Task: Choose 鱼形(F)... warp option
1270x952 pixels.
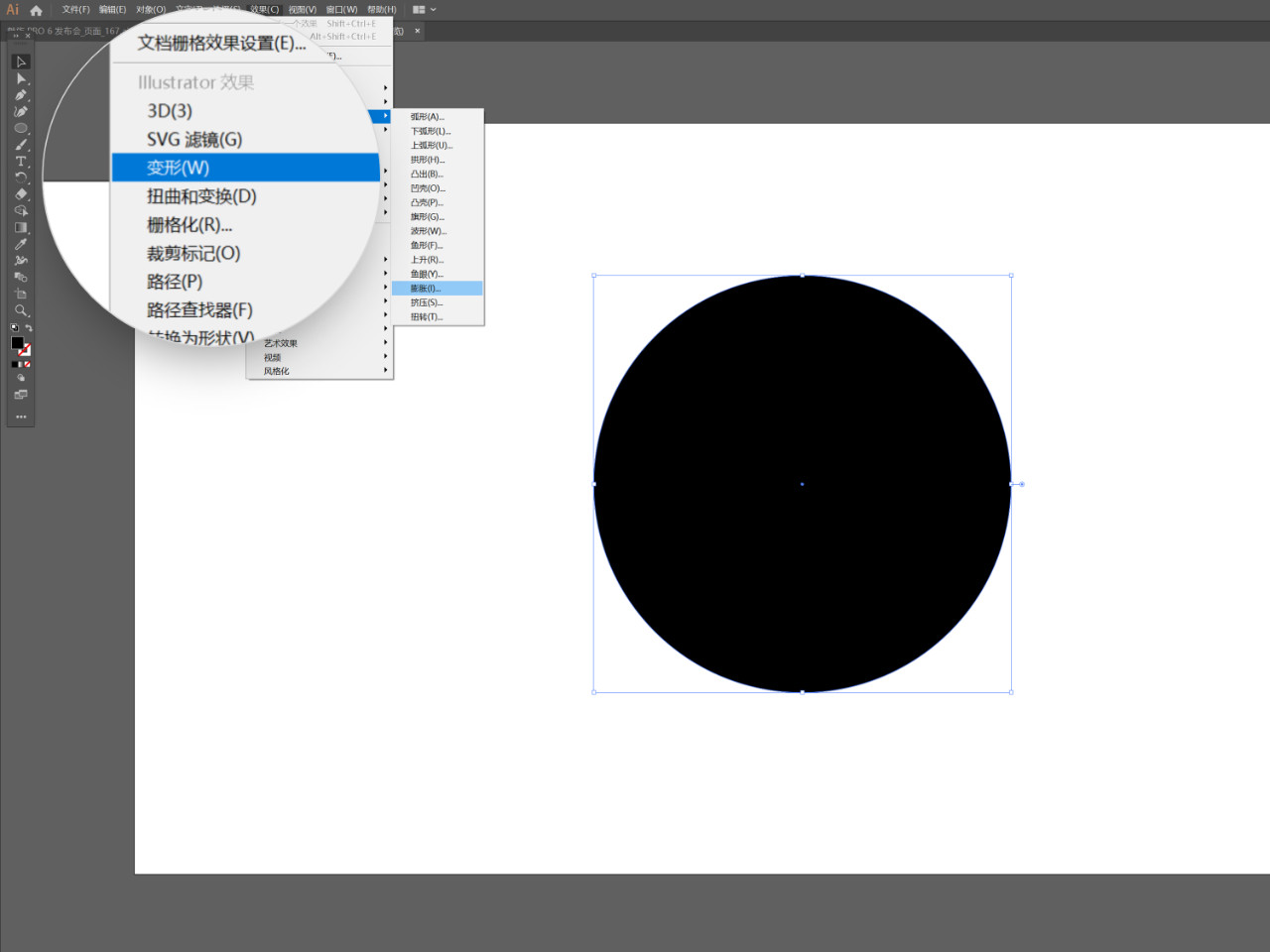Action: (438, 246)
